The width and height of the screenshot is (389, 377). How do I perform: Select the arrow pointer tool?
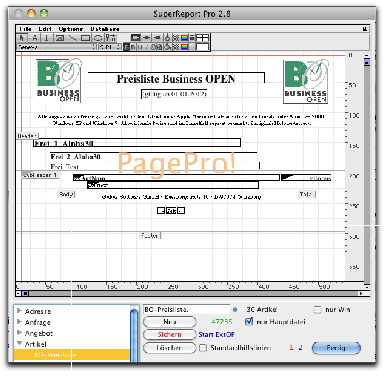click(22, 38)
